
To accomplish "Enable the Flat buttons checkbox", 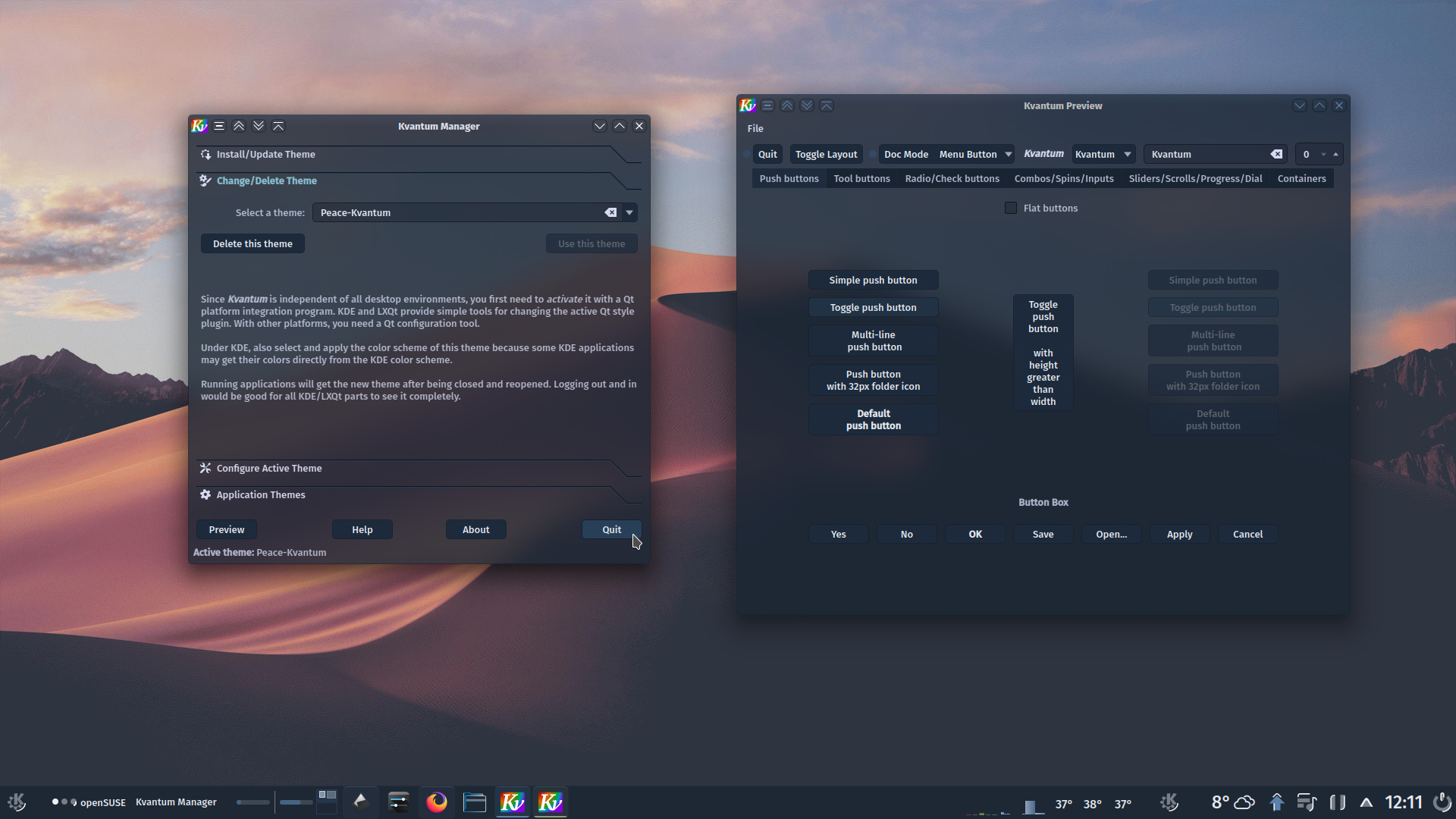I will 1011,208.
